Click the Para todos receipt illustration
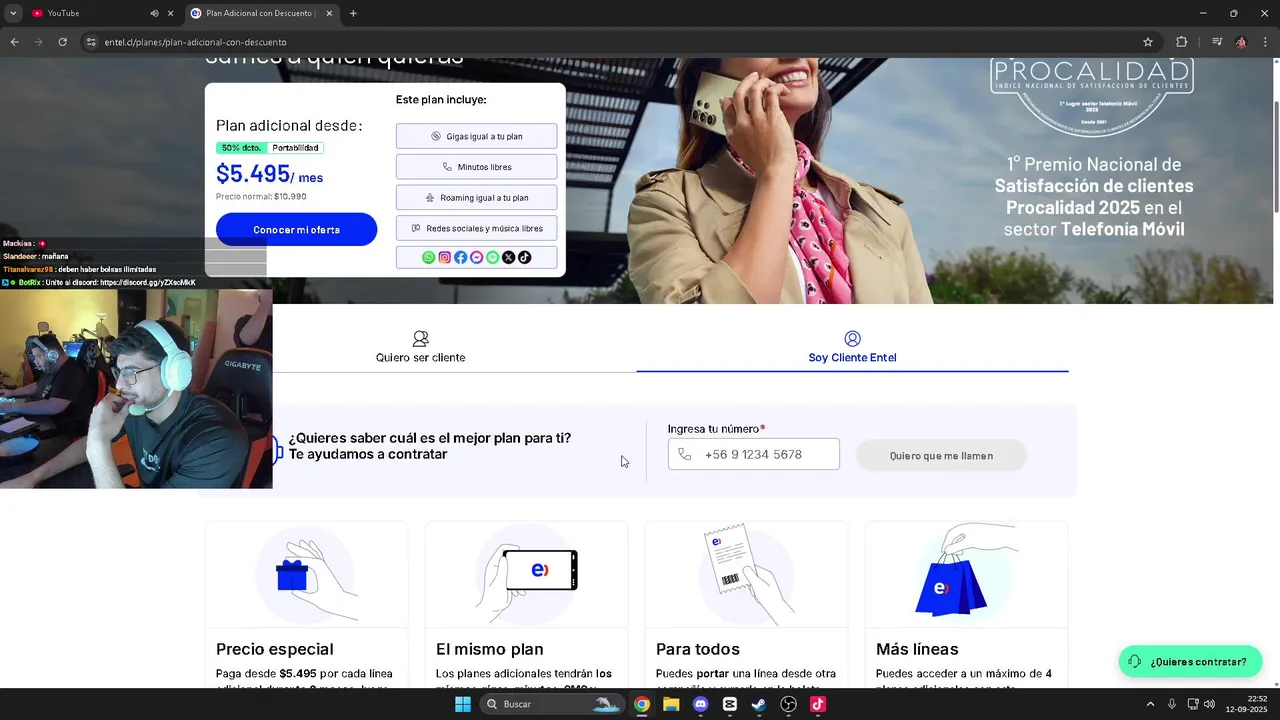The height and width of the screenshot is (720, 1280). pyautogui.click(x=746, y=575)
